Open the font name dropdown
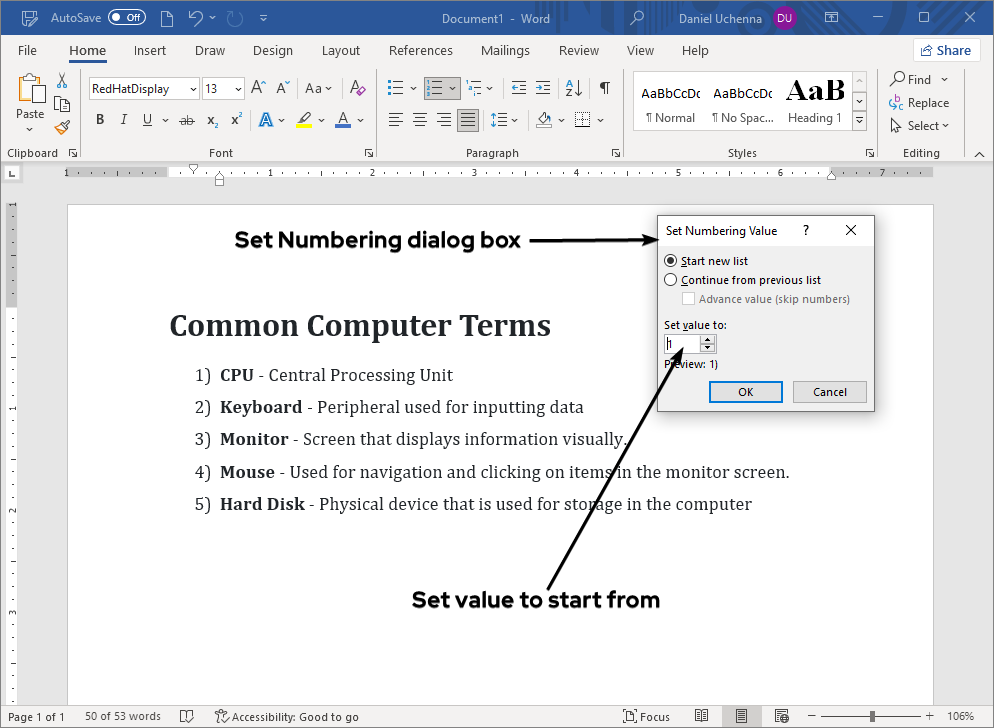The image size is (994, 728). click(193, 89)
